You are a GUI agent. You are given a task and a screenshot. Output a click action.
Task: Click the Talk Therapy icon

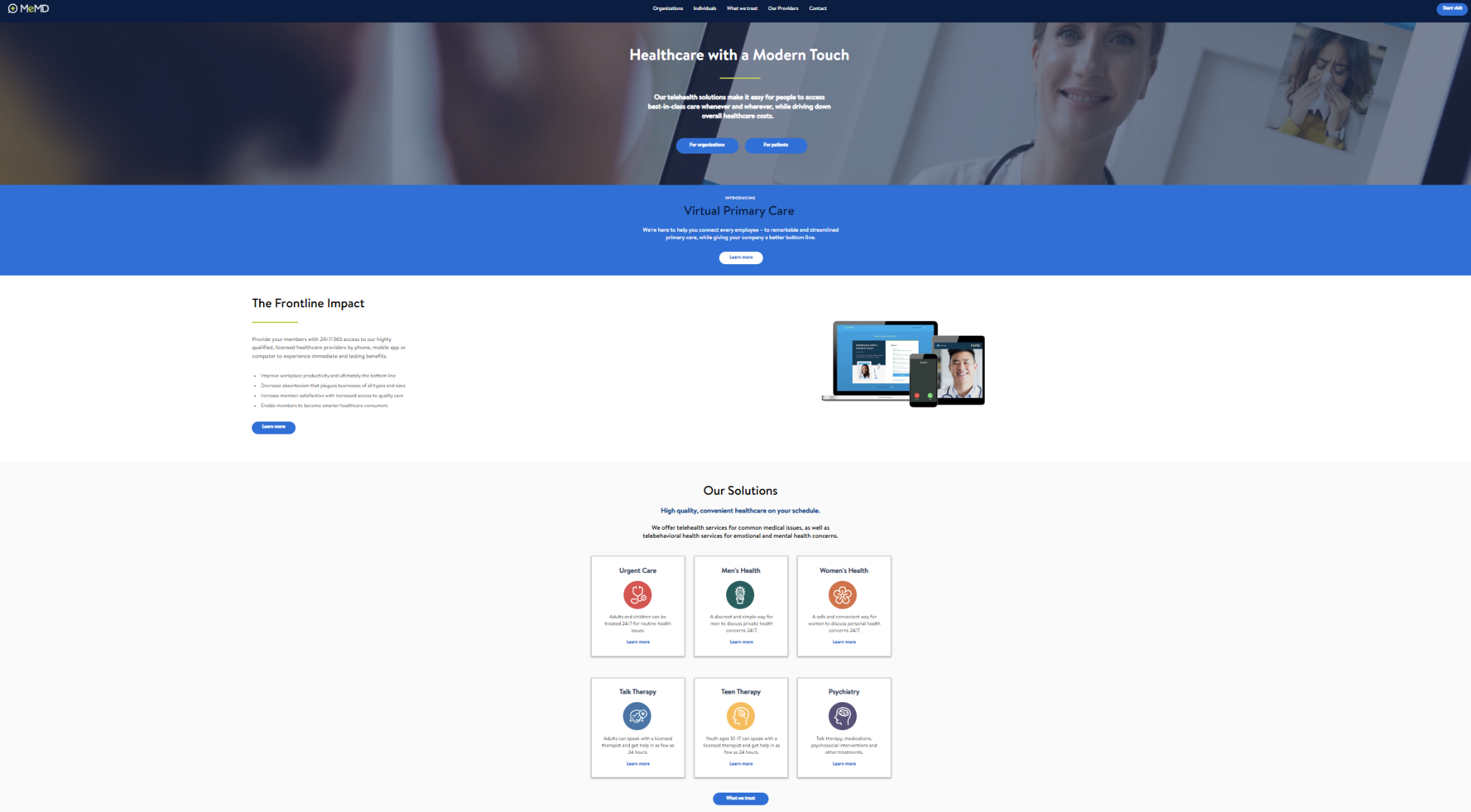[637, 716]
